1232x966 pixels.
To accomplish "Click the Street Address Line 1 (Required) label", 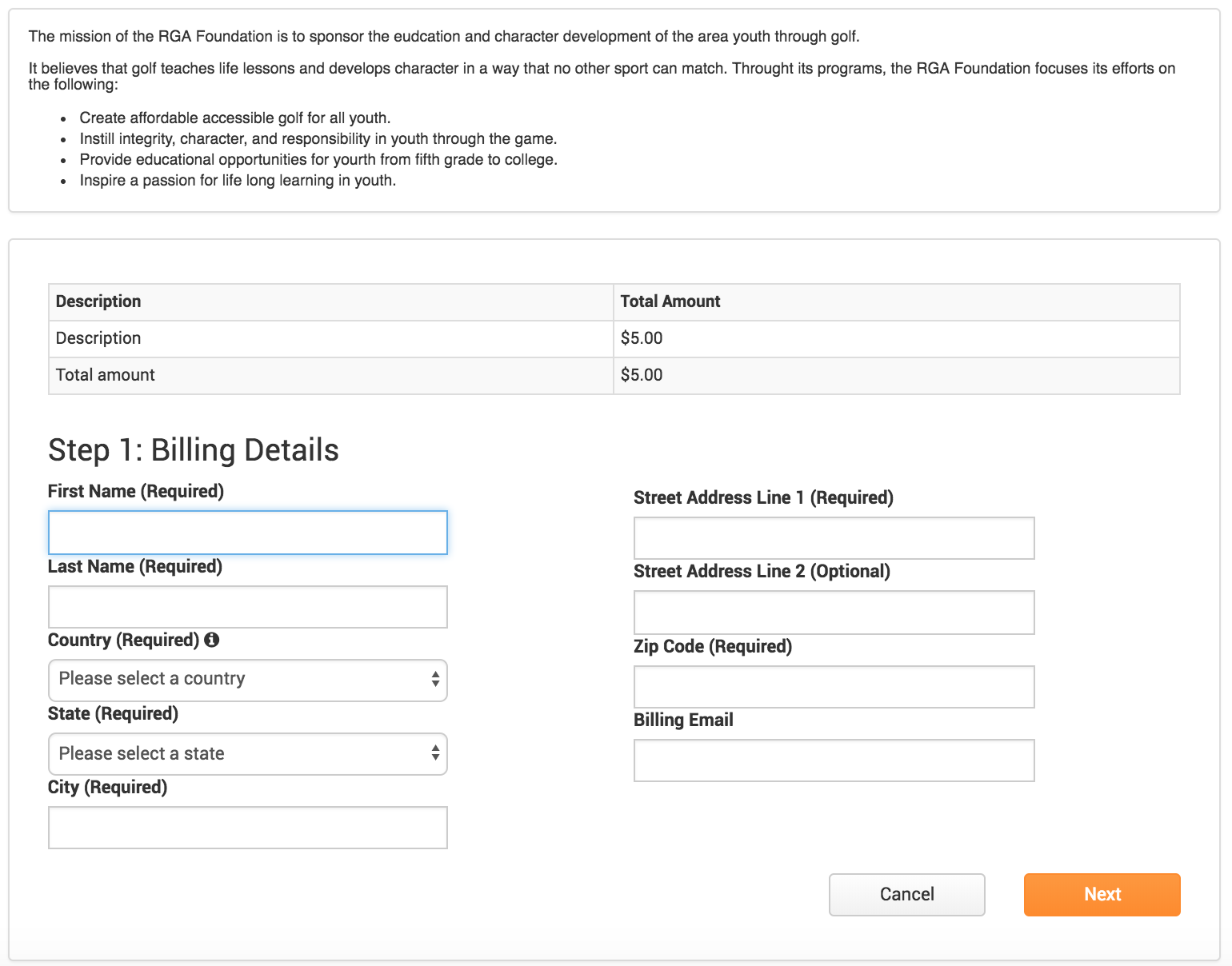I will (763, 497).
